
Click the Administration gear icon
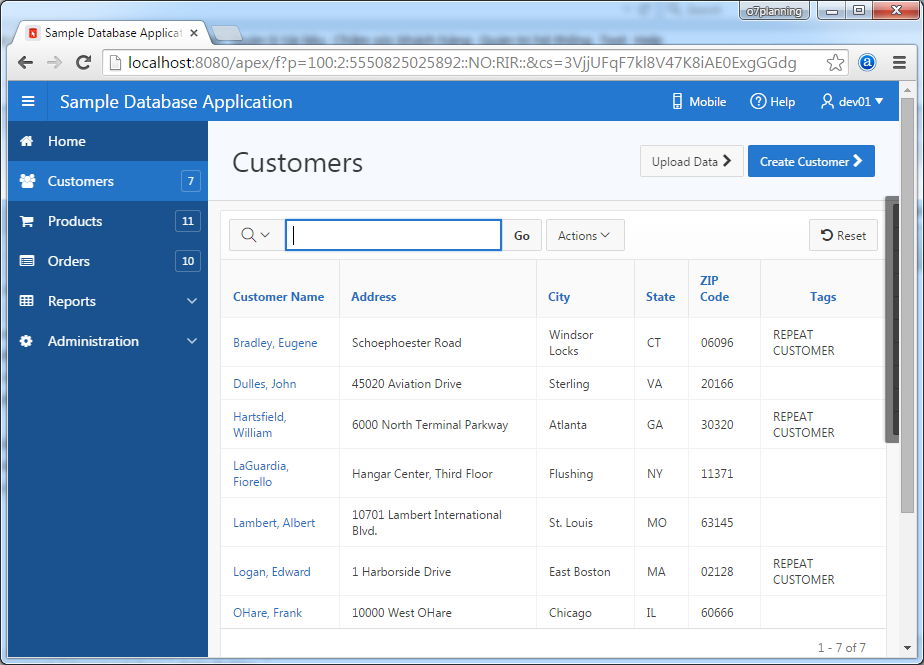click(x=26, y=341)
